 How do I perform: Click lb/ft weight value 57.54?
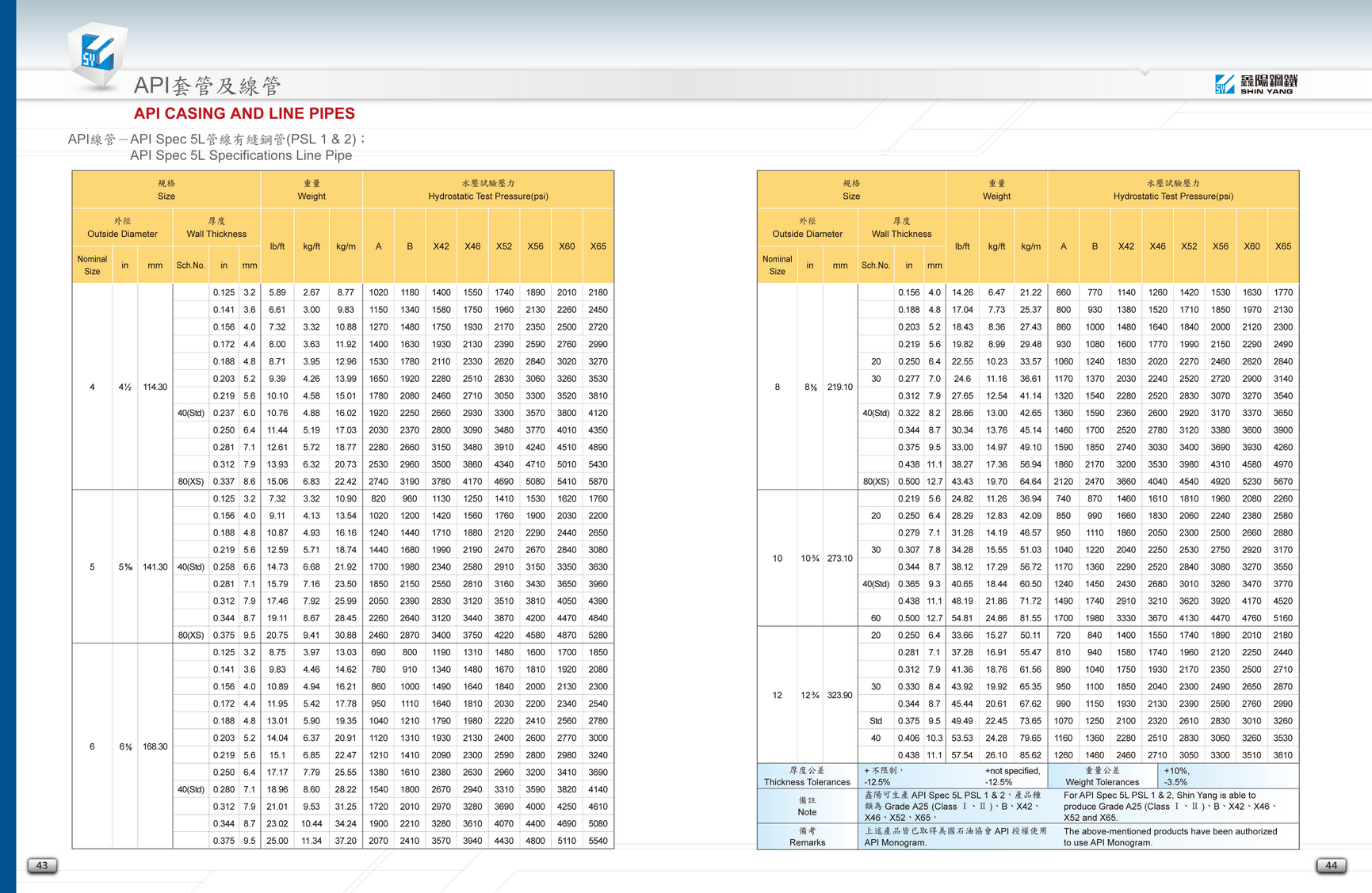point(962,755)
